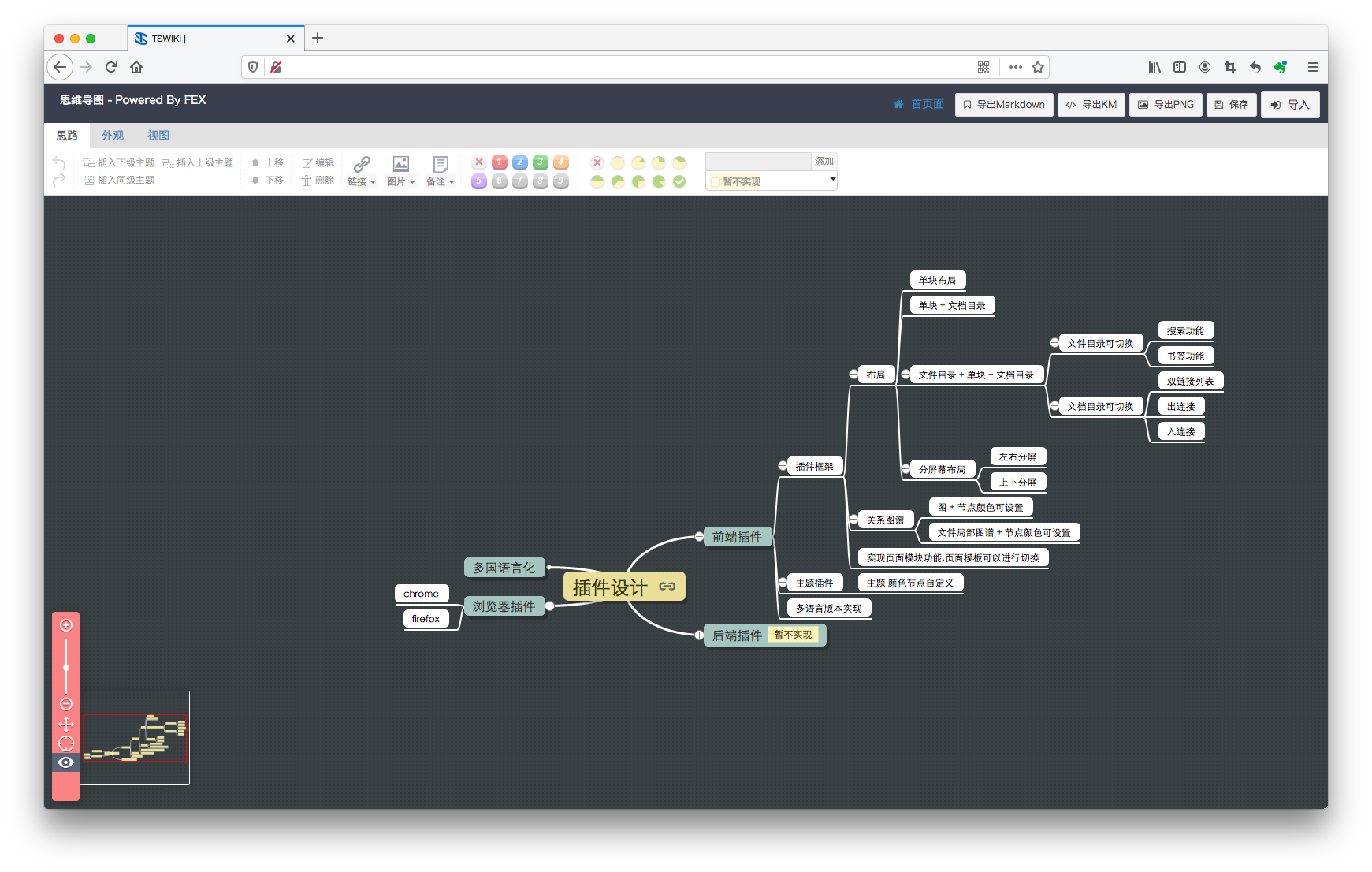Viewport: 1372px width, 872px height.
Task: Switch to the 视图 tab
Action: click(158, 136)
